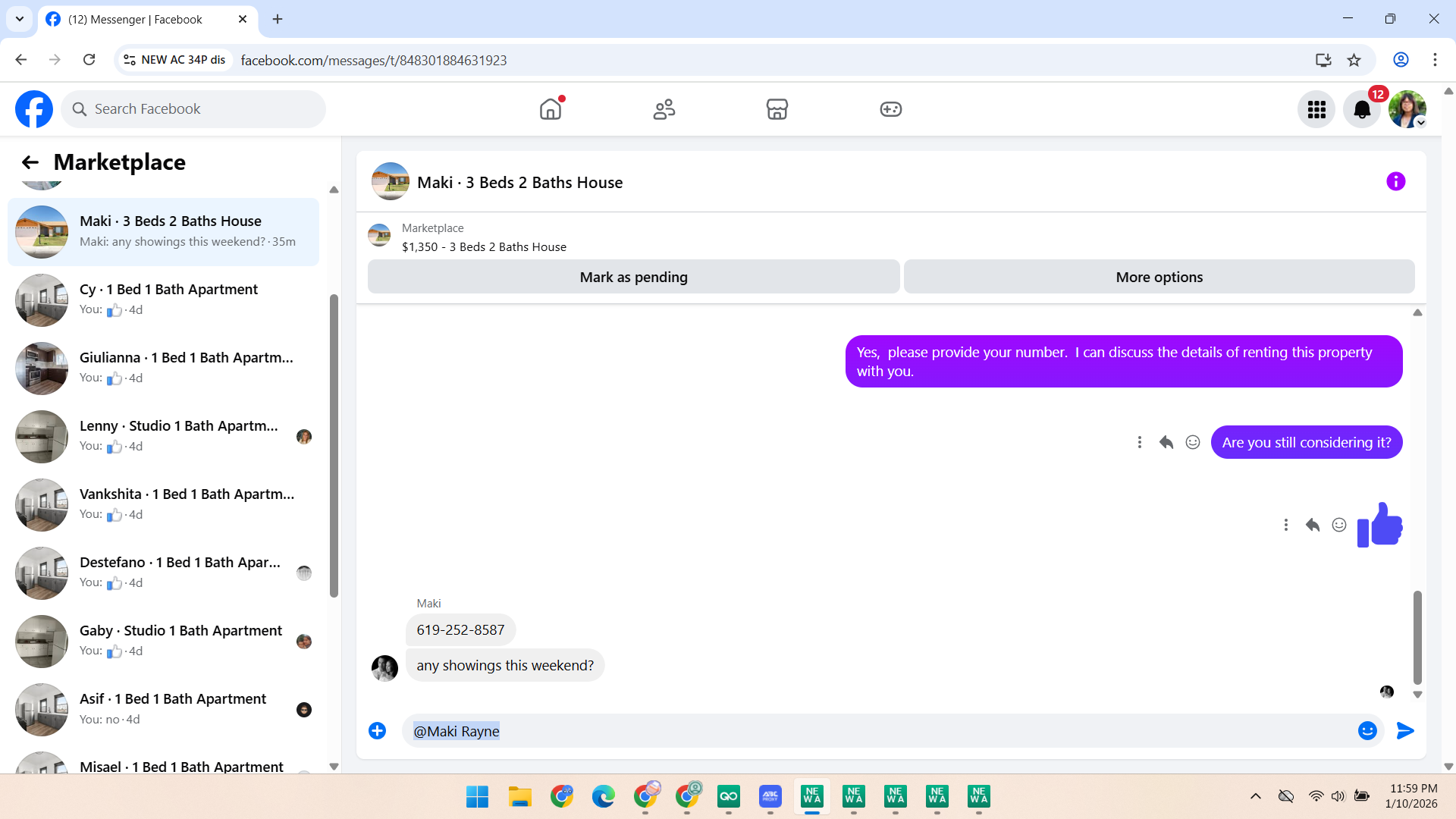1456x819 pixels.
Task: Open more options beside thumbs-up message
Action: (1286, 525)
